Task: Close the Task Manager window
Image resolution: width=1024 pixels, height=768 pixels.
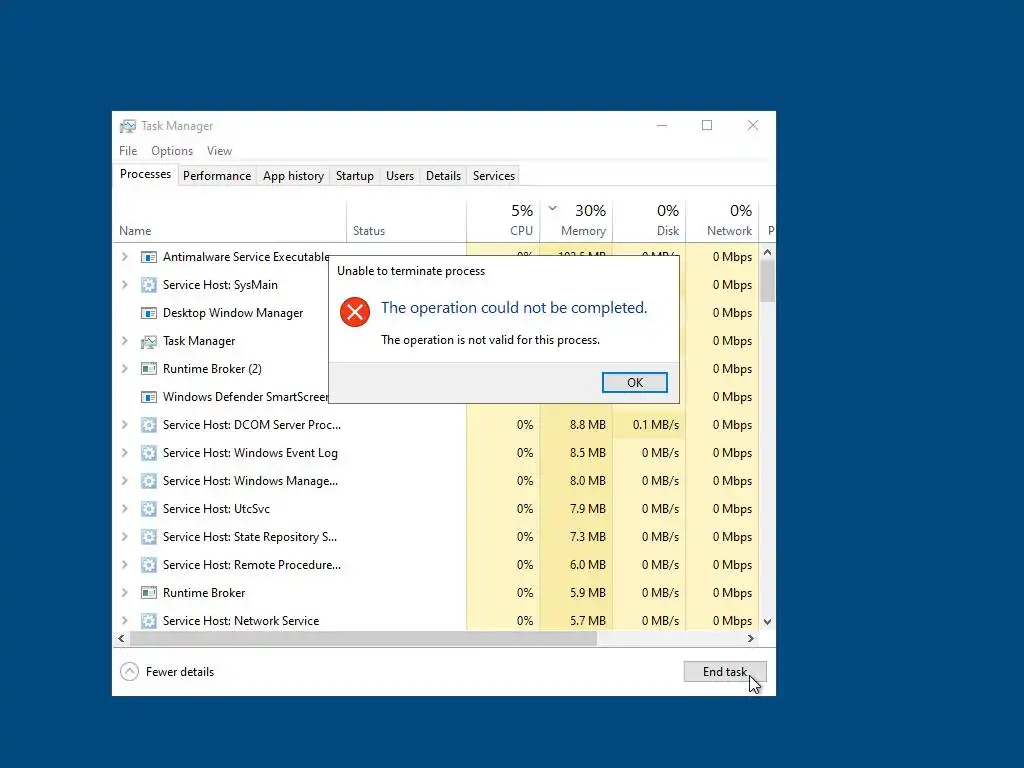Action: [753, 125]
